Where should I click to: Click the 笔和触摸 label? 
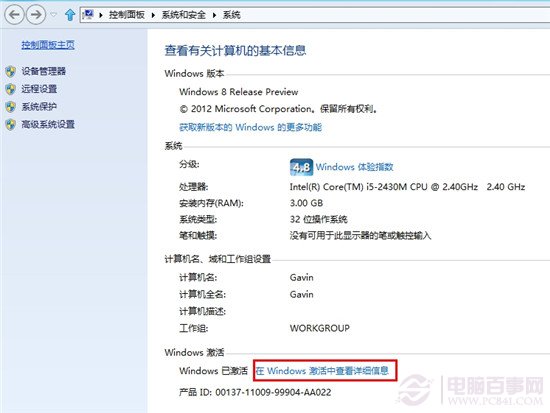pos(198,235)
